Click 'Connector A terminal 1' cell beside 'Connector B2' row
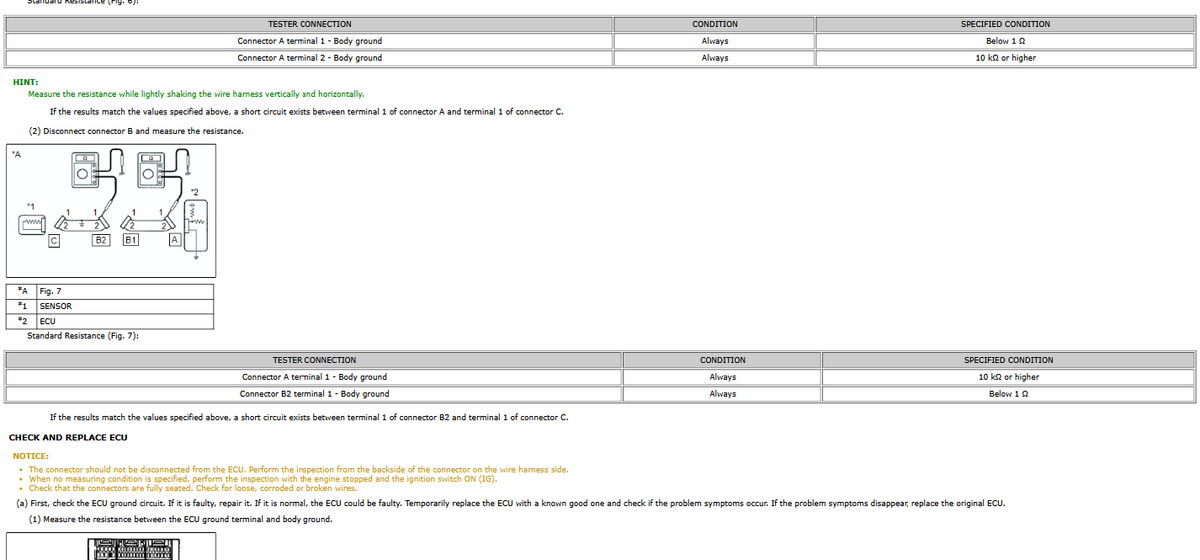 click(x=314, y=377)
